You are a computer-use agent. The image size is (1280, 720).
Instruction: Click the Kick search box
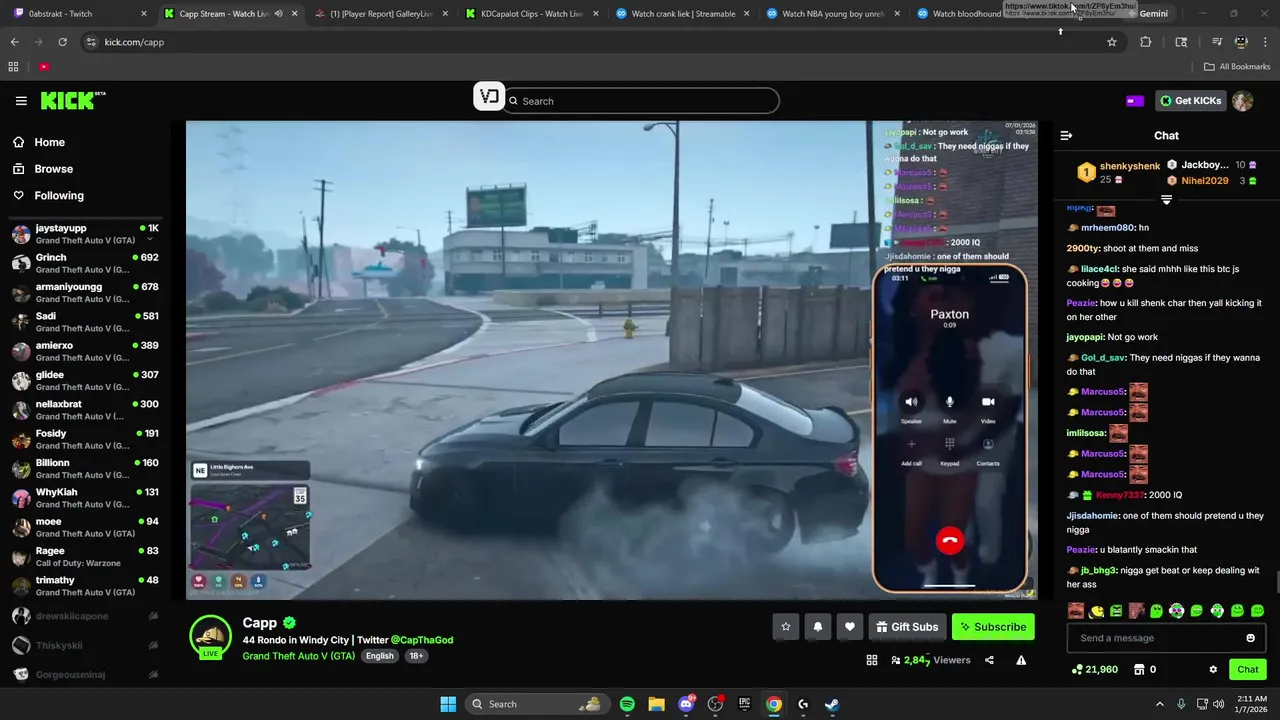click(x=641, y=101)
